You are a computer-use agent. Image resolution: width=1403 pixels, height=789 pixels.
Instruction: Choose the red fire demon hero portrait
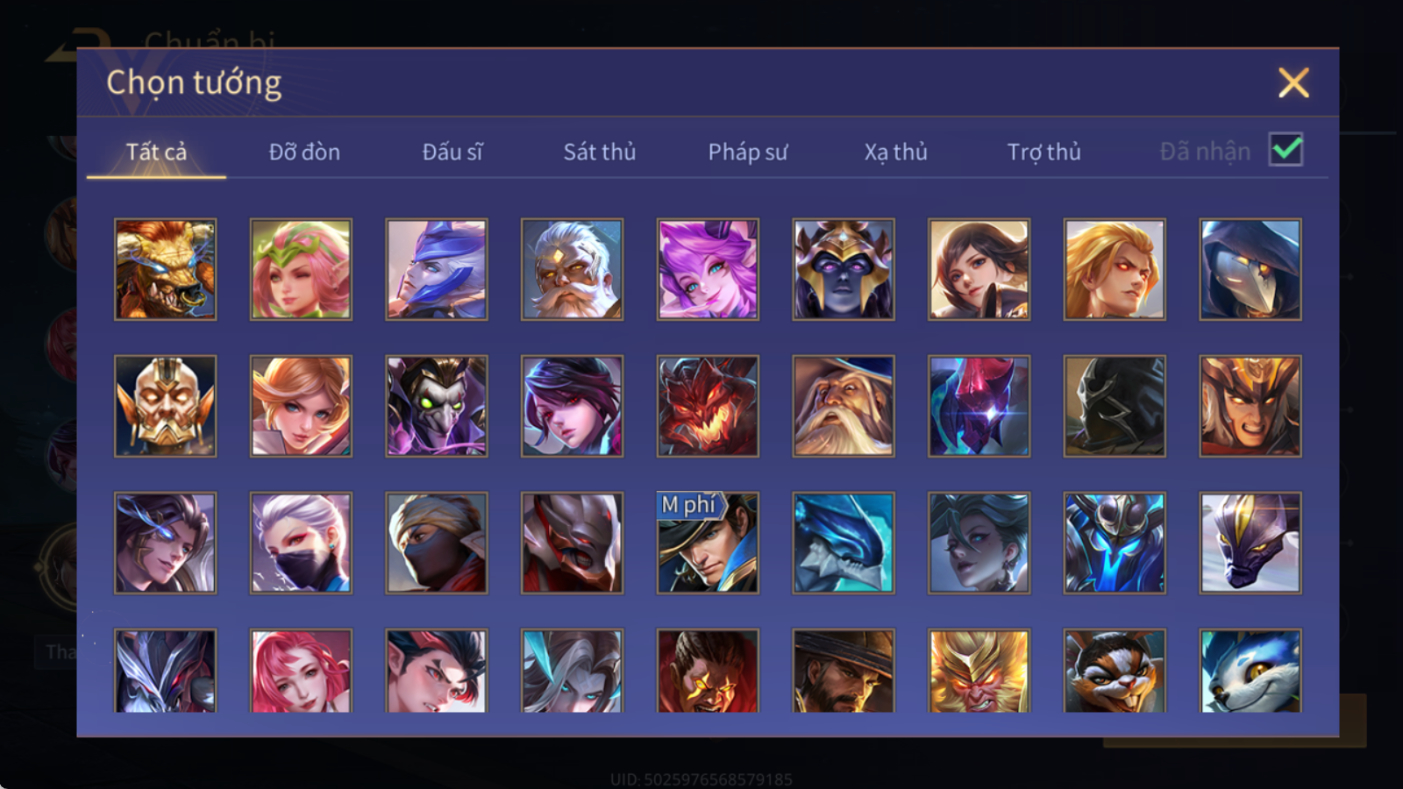tap(708, 406)
